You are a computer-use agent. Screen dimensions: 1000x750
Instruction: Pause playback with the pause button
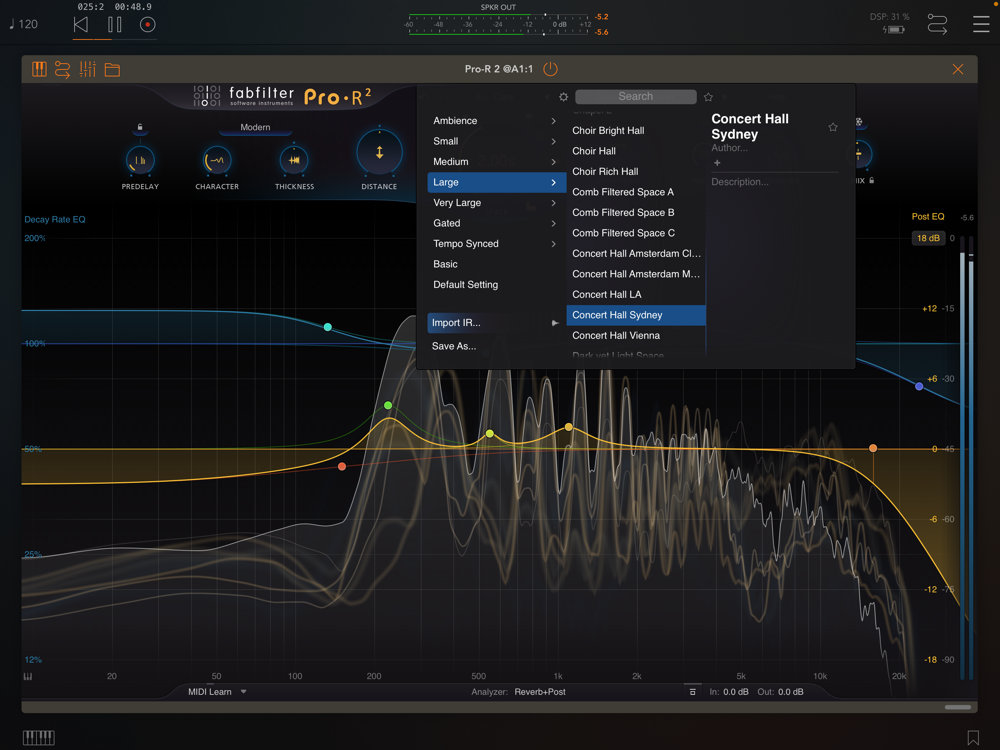pos(115,25)
